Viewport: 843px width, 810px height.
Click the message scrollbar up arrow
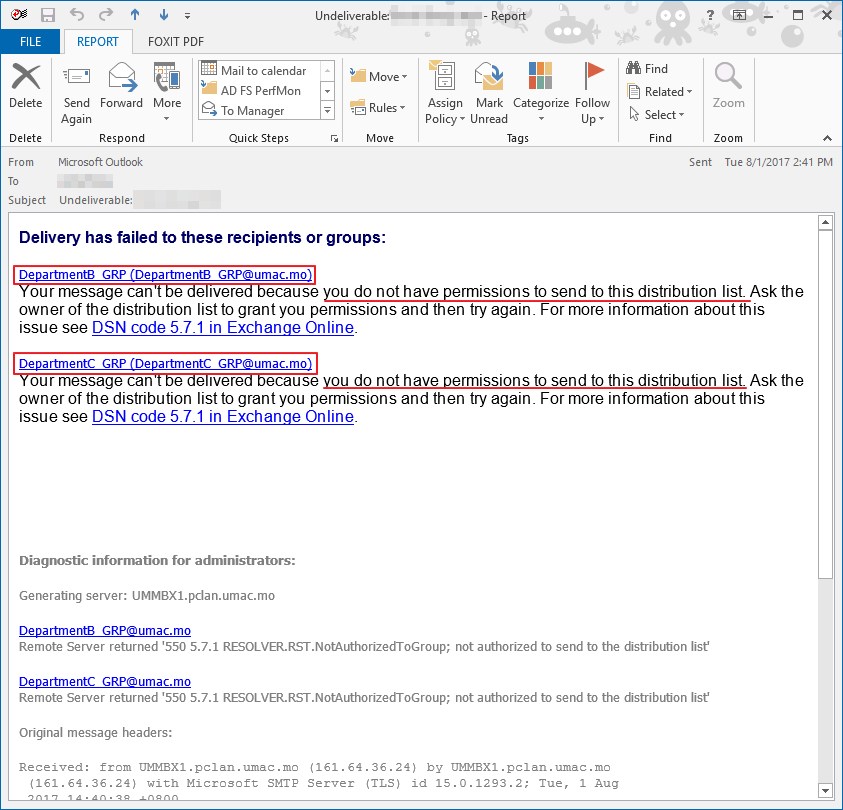825,222
